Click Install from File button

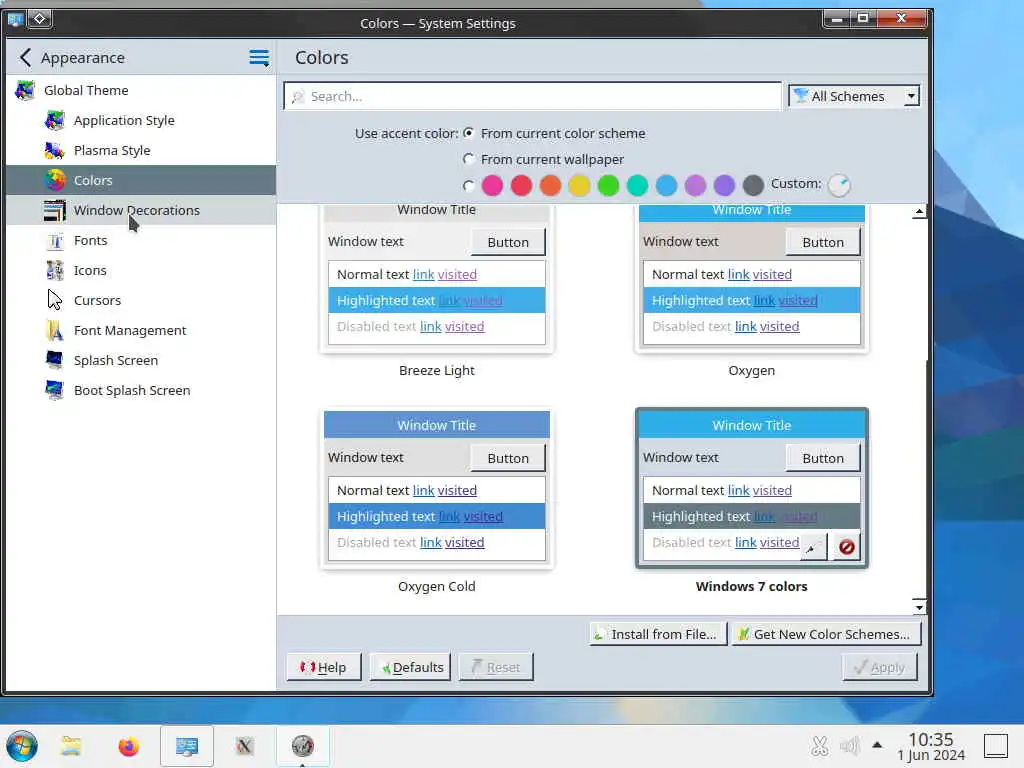658,634
